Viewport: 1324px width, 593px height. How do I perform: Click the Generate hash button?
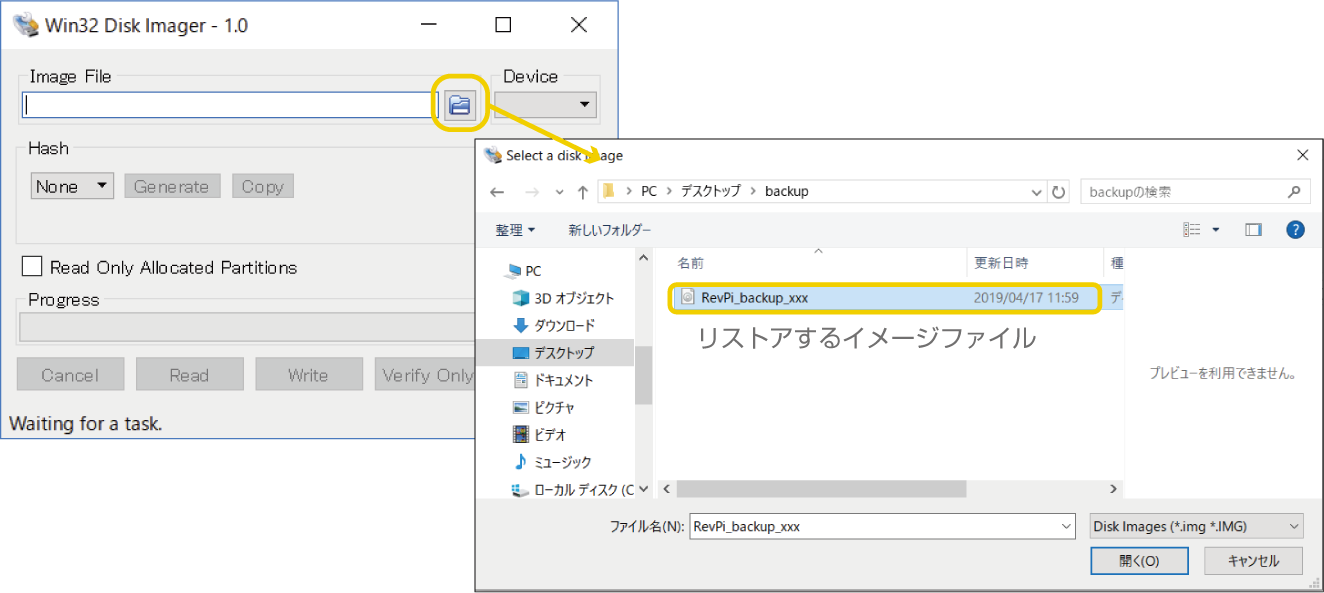pos(172,186)
